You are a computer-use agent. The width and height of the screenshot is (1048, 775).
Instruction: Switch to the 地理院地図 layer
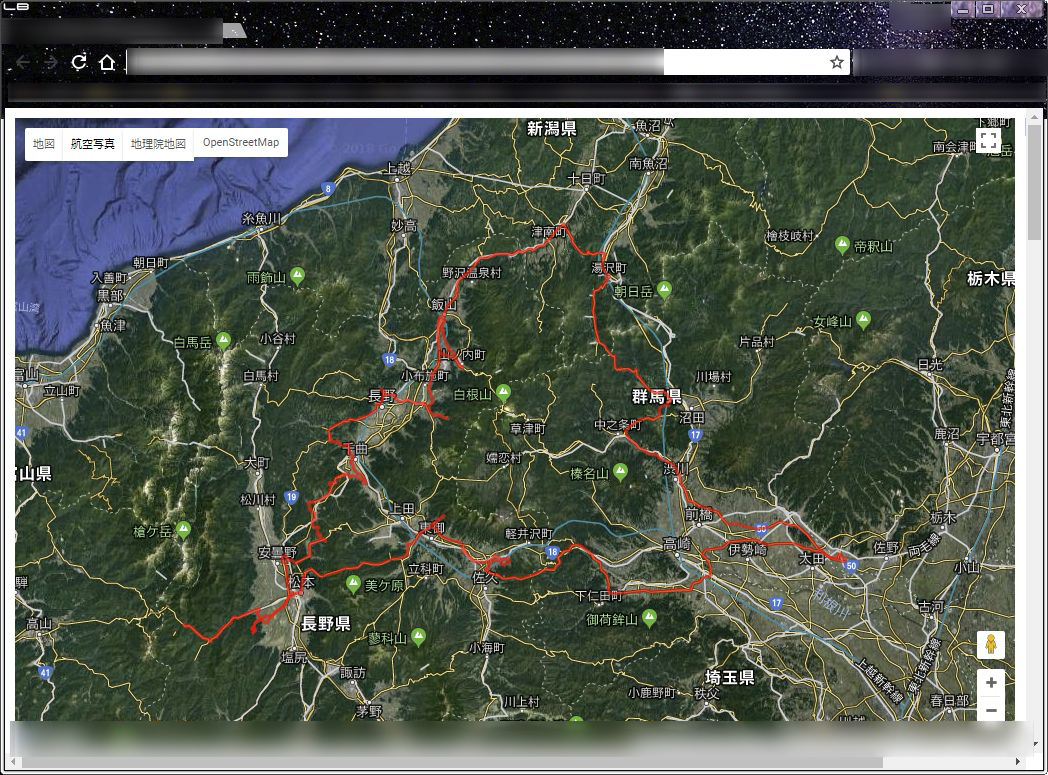158,144
